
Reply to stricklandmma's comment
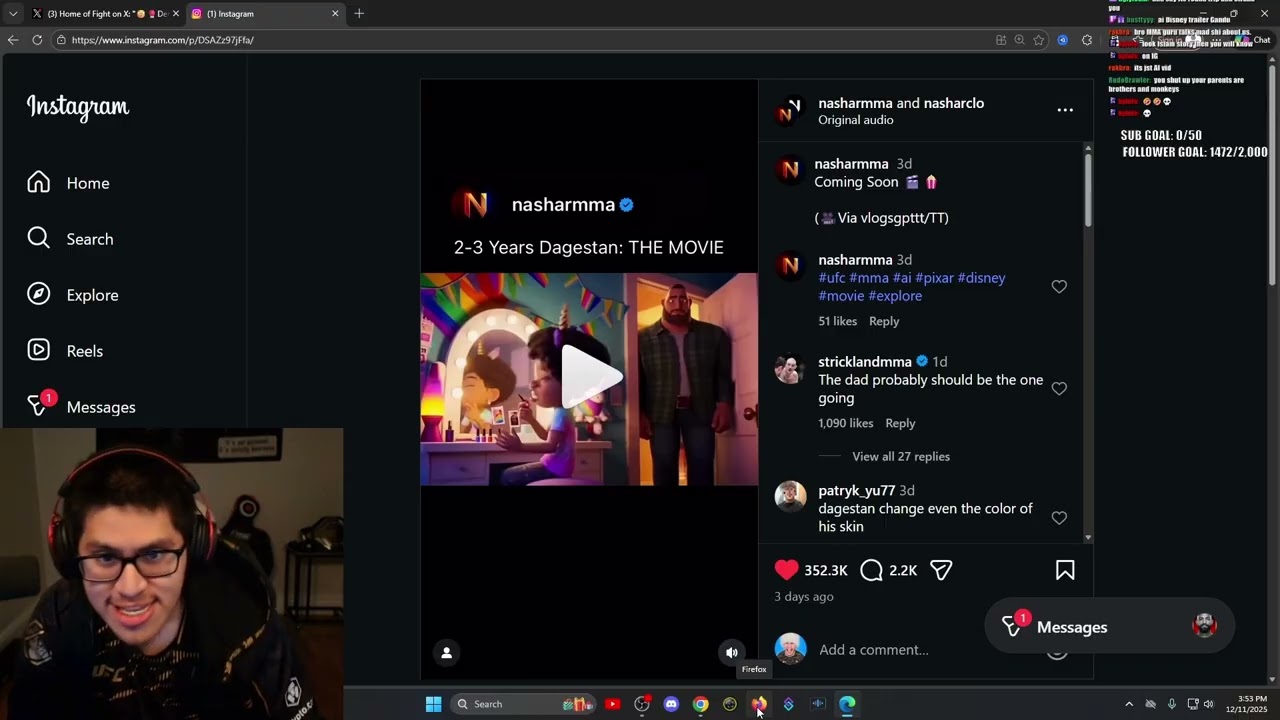point(900,423)
